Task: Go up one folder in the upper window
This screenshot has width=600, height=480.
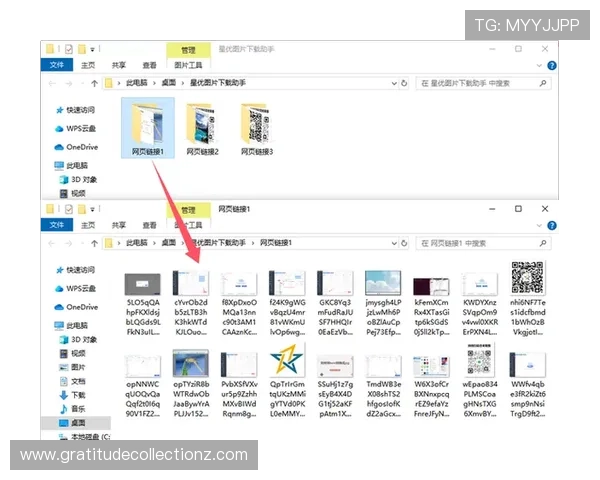Action: pyautogui.click(x=95, y=83)
